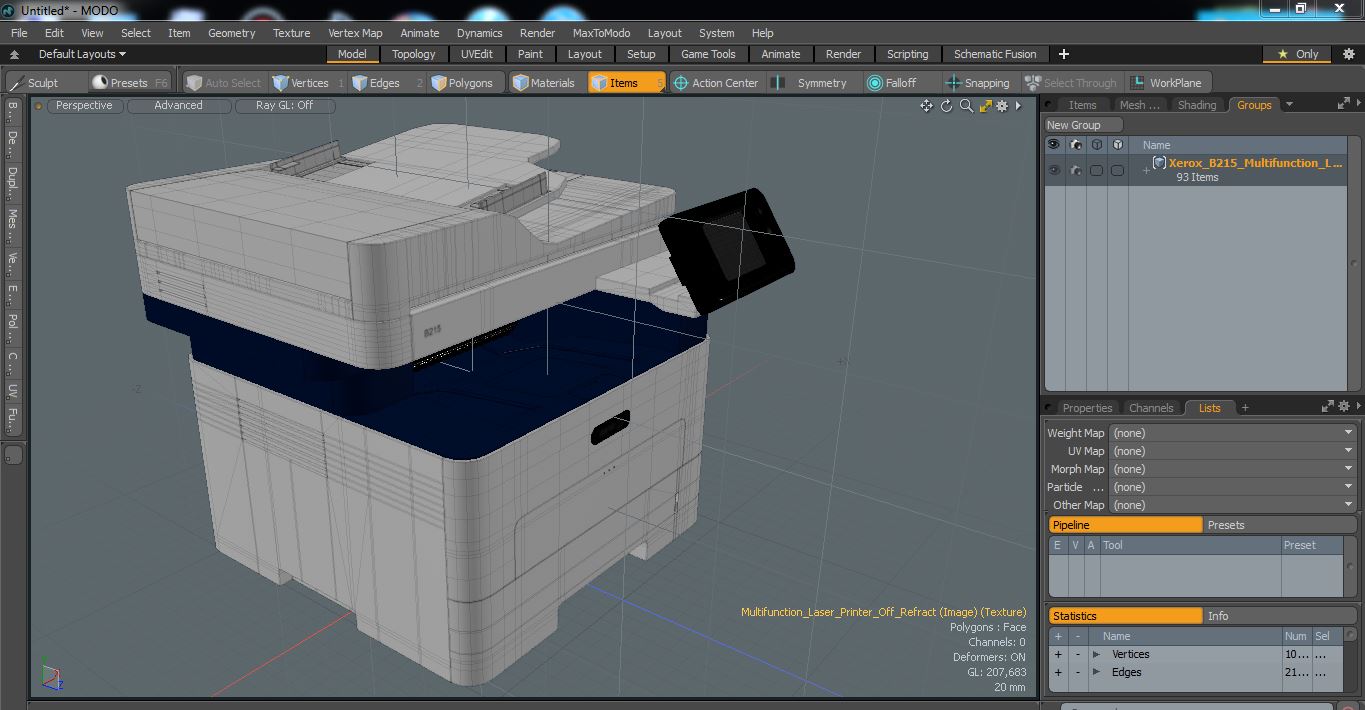
Task: Open the Morph Map dropdown
Action: coord(1232,469)
